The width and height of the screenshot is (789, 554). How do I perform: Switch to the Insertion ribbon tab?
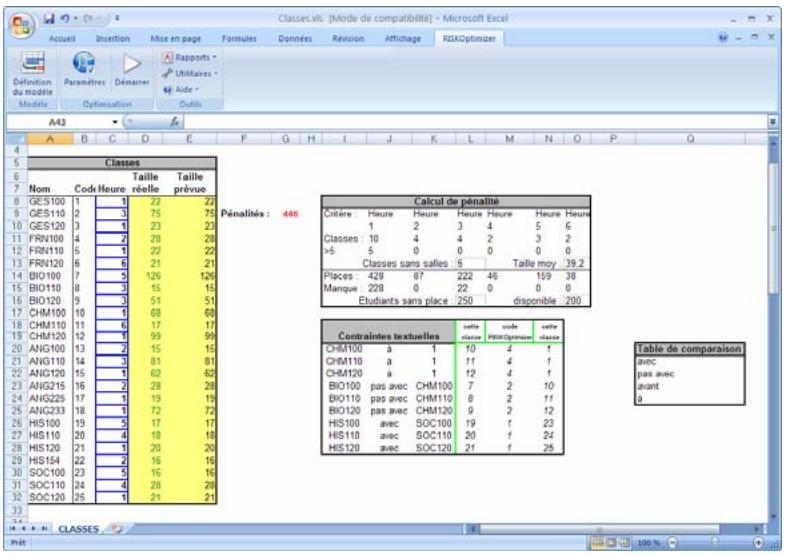(113, 39)
